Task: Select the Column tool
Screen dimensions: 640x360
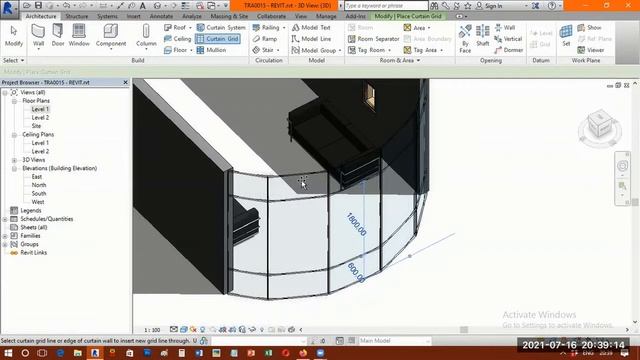Action: tap(146, 36)
